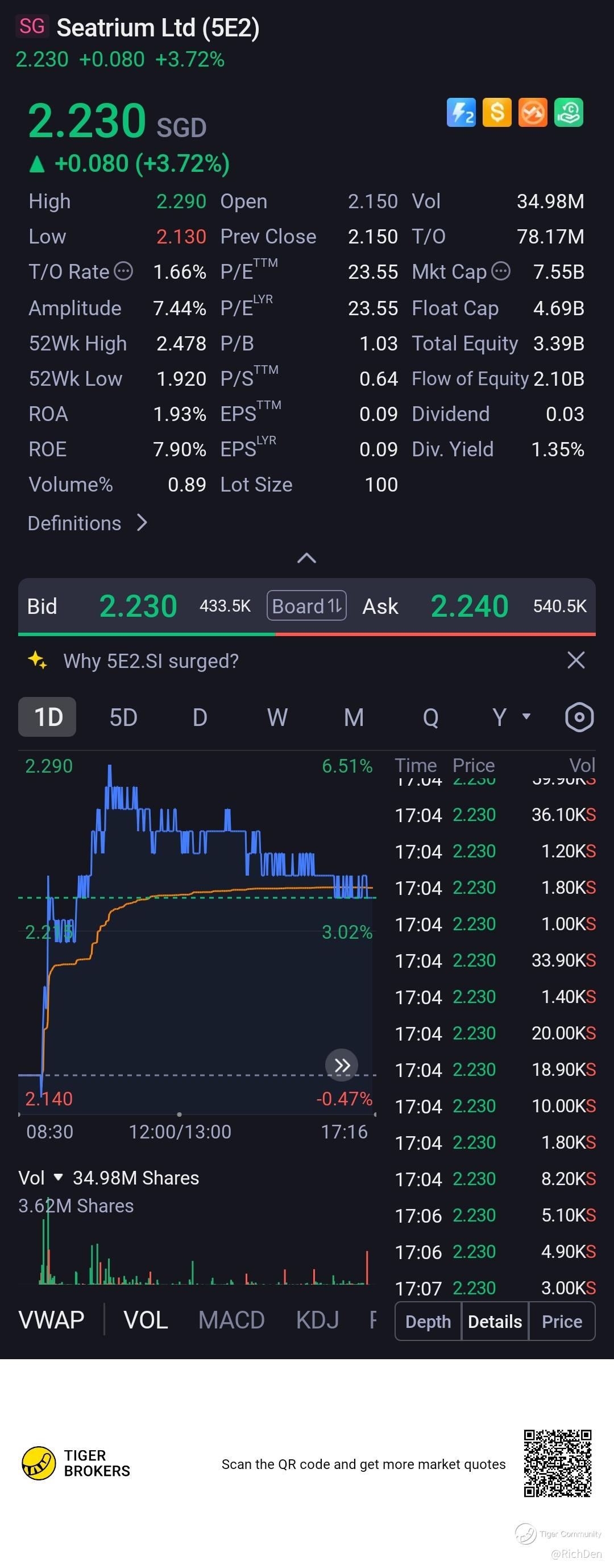Tap the 52Wk High value 2.478
This screenshot has width=614, height=1568.
click(181, 343)
